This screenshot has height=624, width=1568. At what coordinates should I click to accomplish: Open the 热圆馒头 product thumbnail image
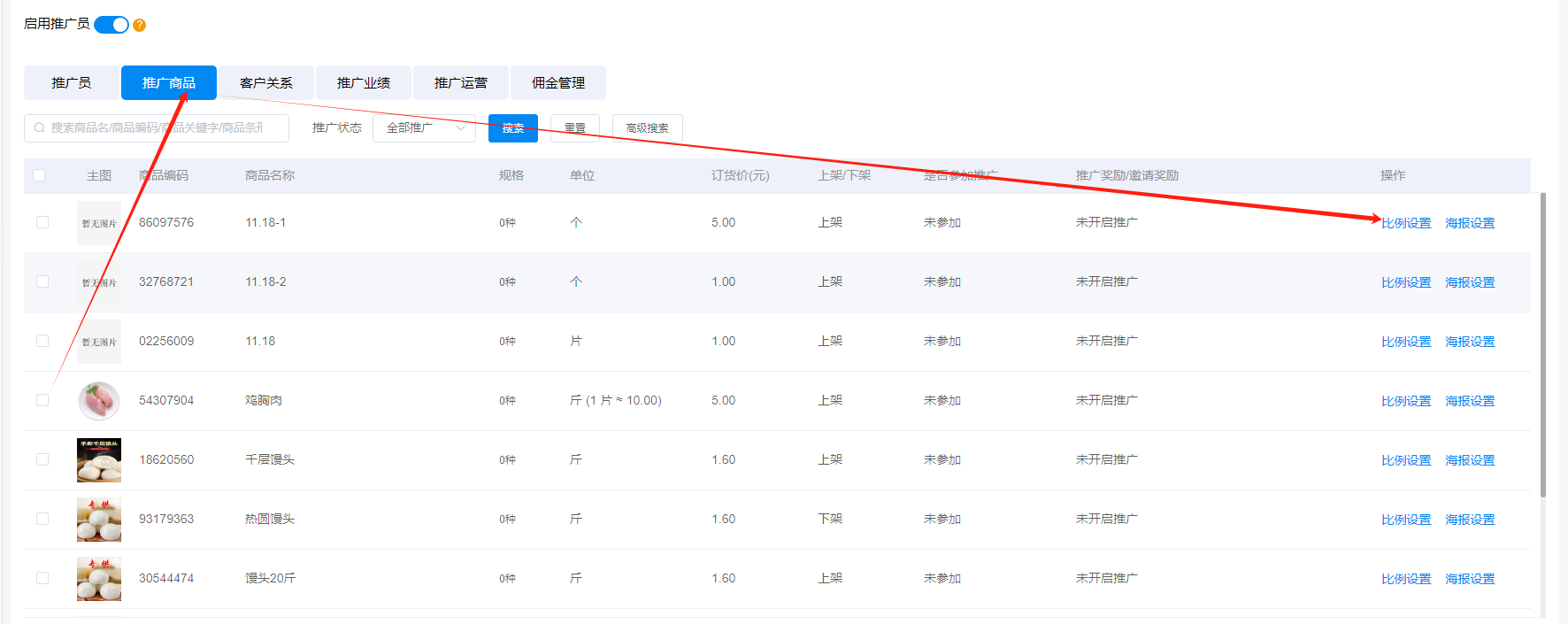(x=98, y=520)
